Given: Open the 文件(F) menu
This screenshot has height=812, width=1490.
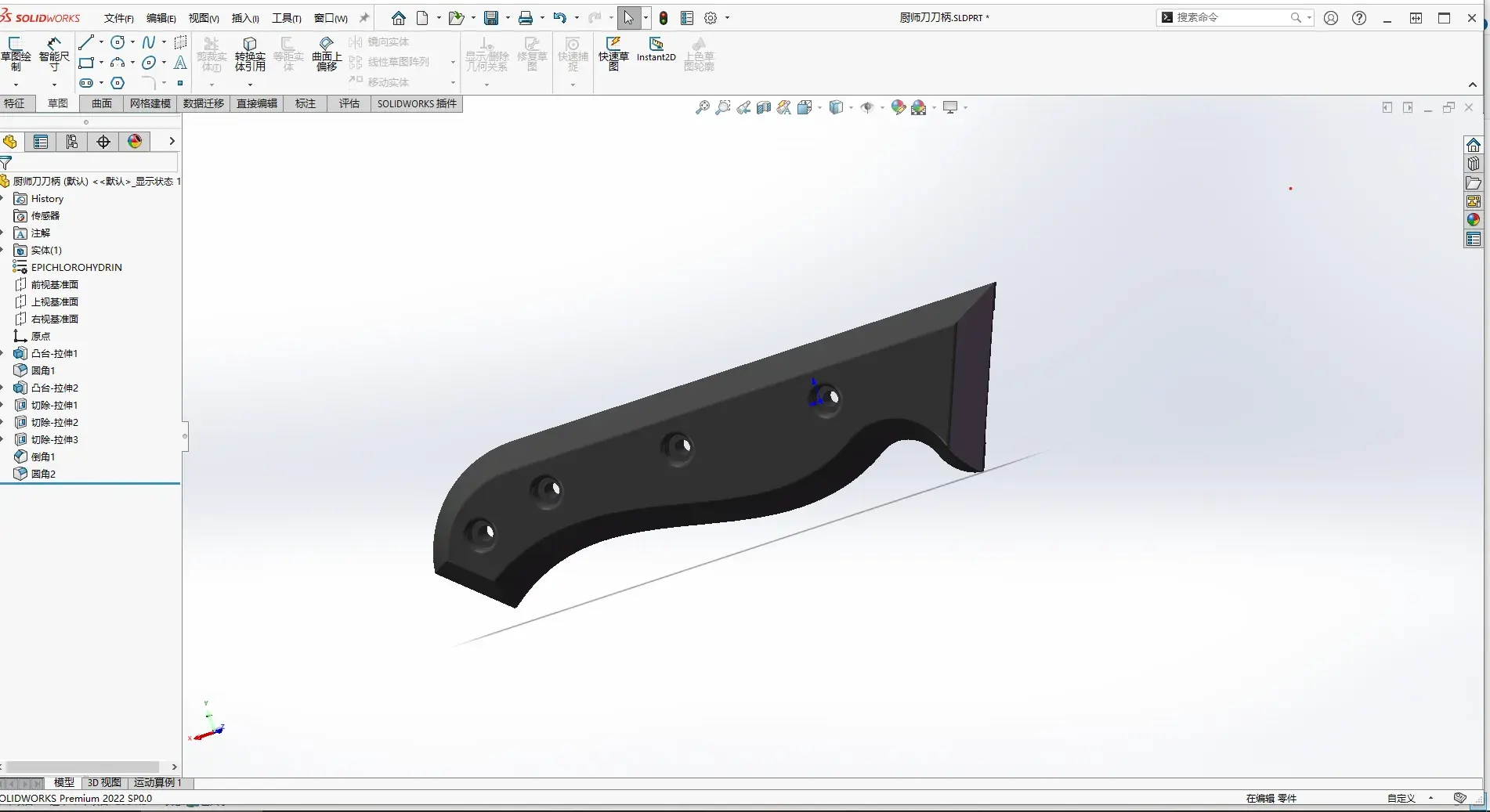Looking at the screenshot, I should tap(119, 18).
